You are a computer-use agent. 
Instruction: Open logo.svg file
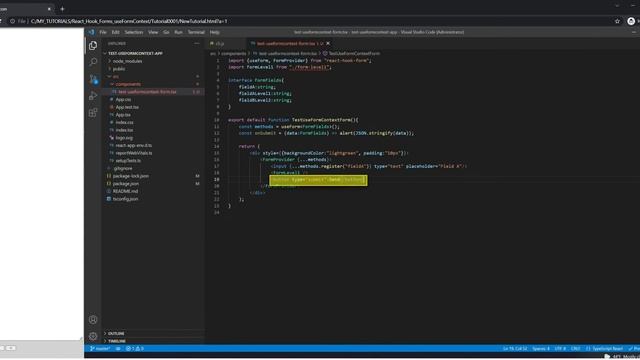(x=124, y=138)
